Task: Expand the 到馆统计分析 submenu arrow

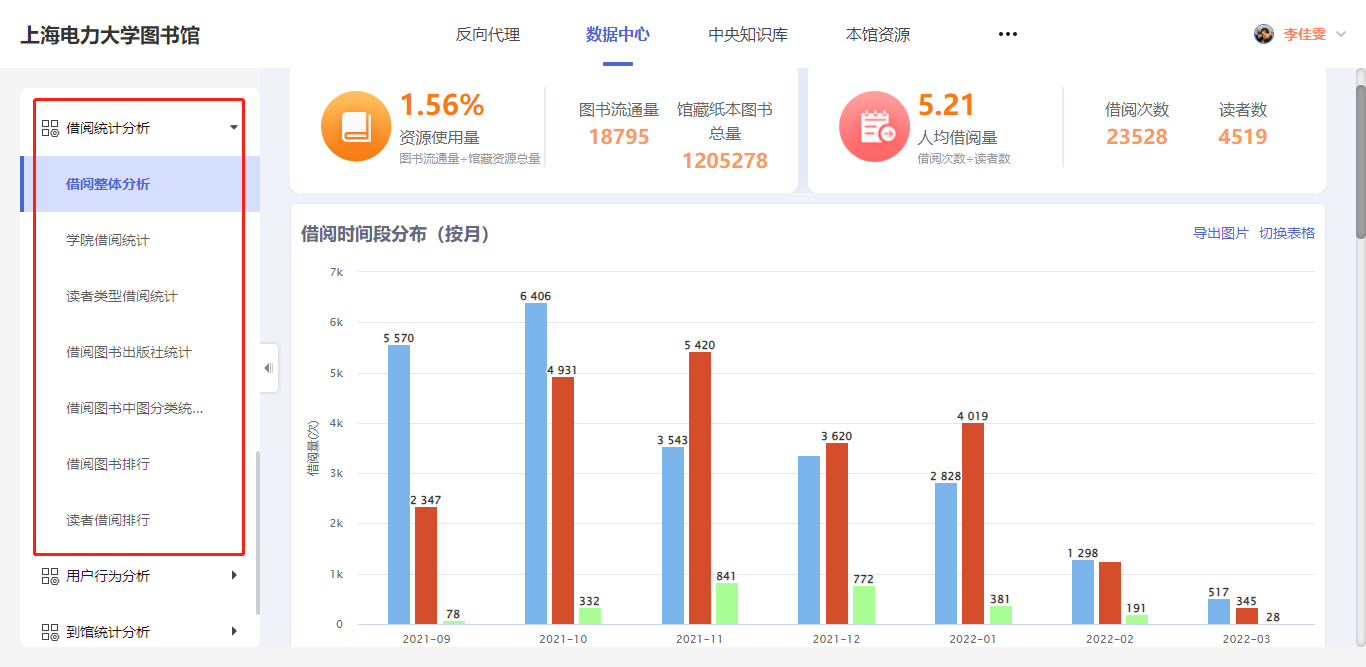Action: coord(235,631)
